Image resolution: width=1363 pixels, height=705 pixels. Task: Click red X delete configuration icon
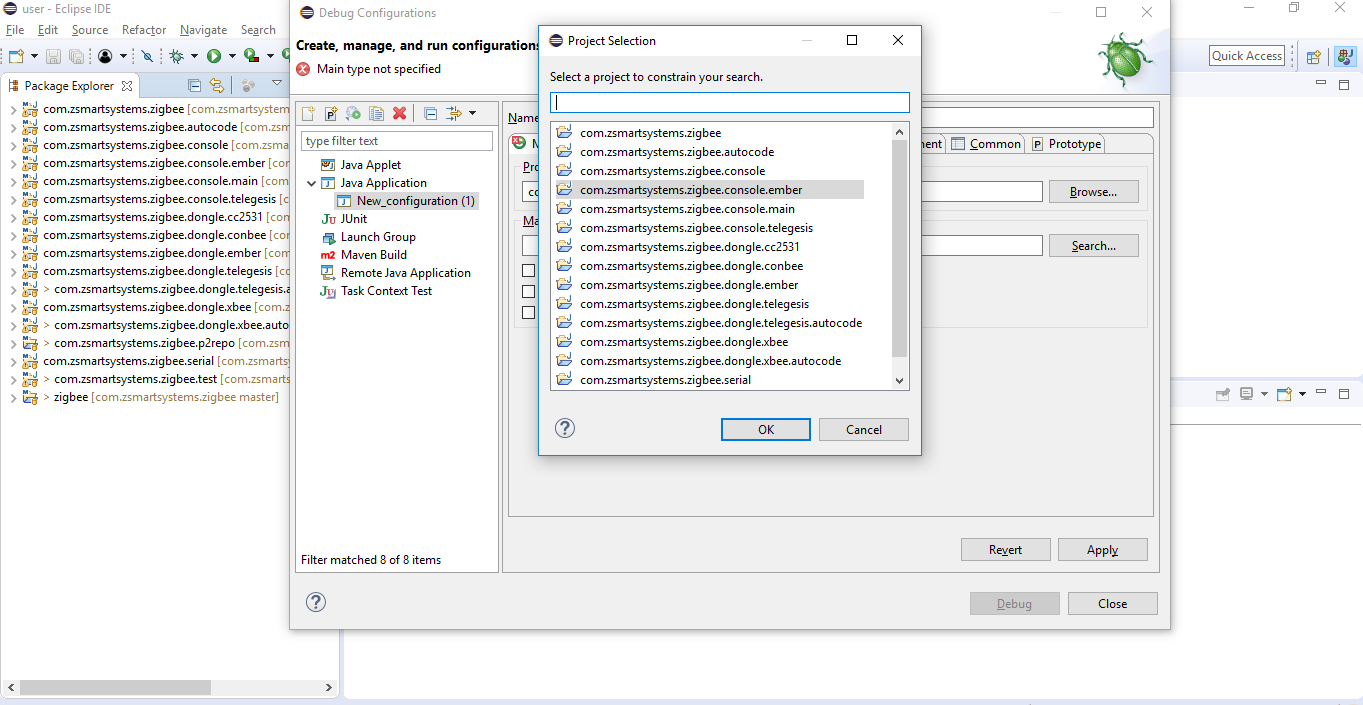[x=399, y=113]
